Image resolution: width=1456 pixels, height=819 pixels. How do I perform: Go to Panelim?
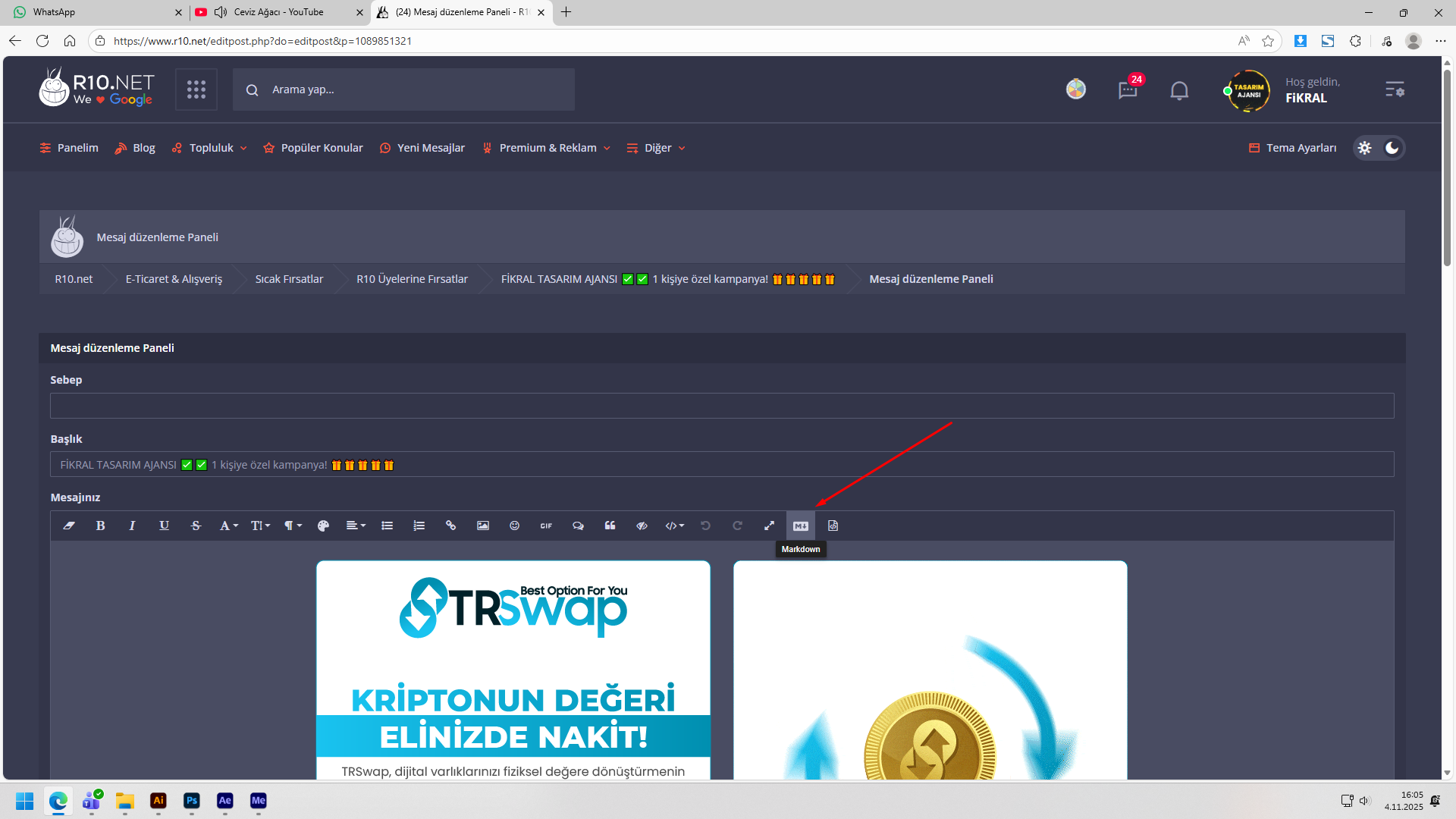tap(69, 148)
